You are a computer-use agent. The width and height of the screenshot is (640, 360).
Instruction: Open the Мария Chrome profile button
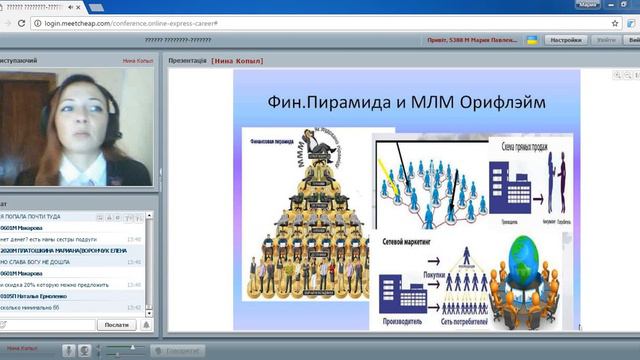(x=588, y=4)
